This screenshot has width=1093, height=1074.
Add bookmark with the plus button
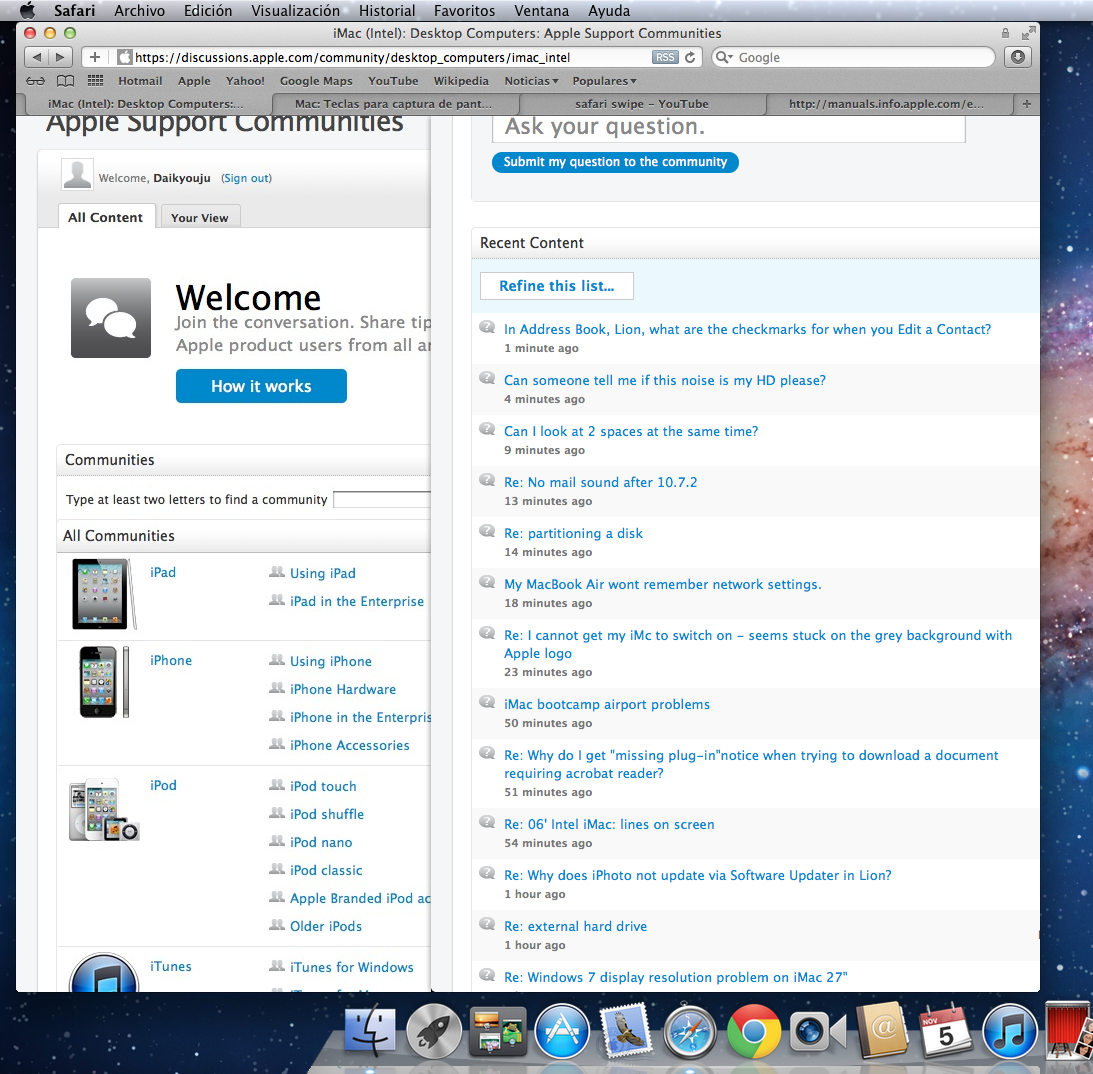pos(95,57)
